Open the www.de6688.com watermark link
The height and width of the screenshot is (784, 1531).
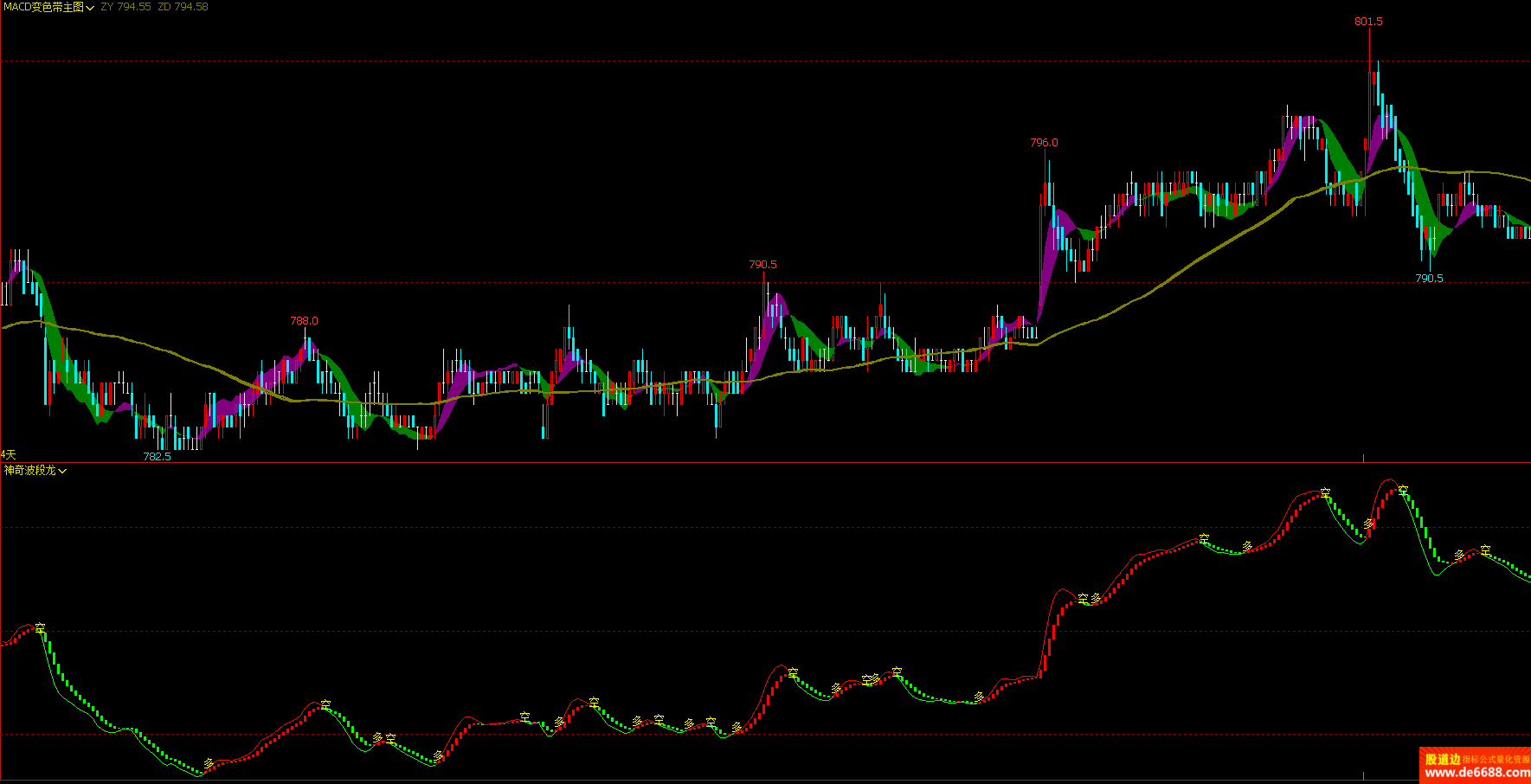1476,773
